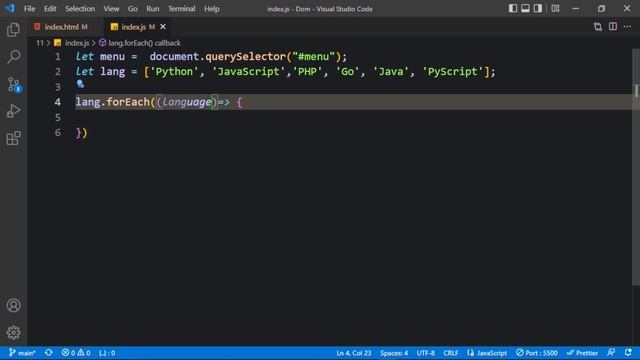Image resolution: width=640 pixels, height=360 pixels.
Task: Open the Help menu
Action: 211,9
